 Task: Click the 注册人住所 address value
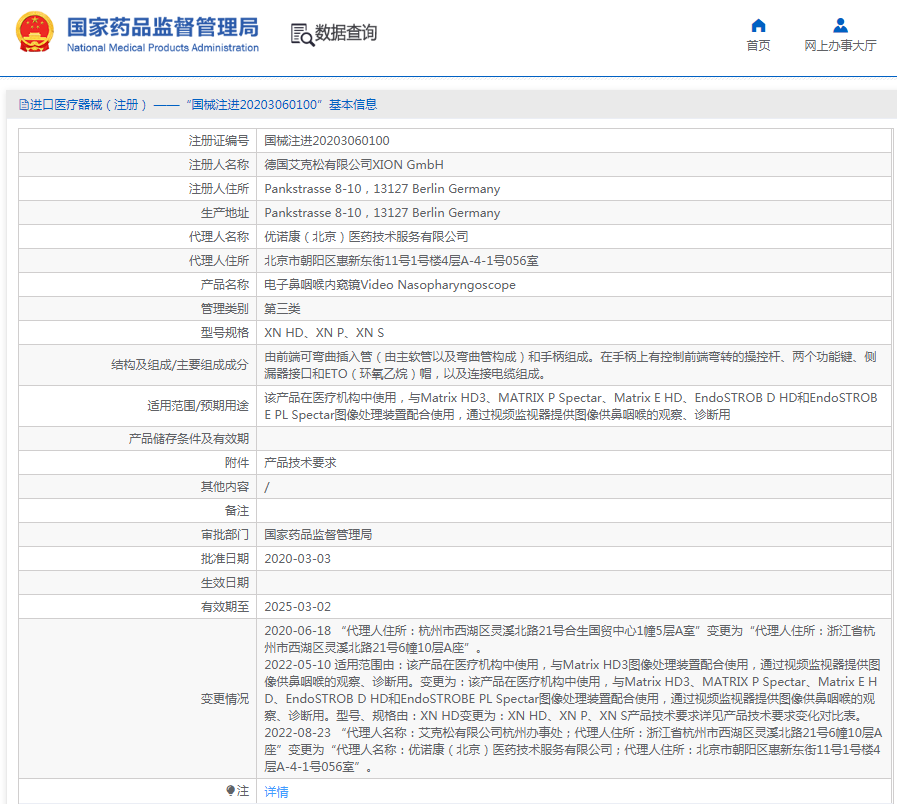point(382,189)
